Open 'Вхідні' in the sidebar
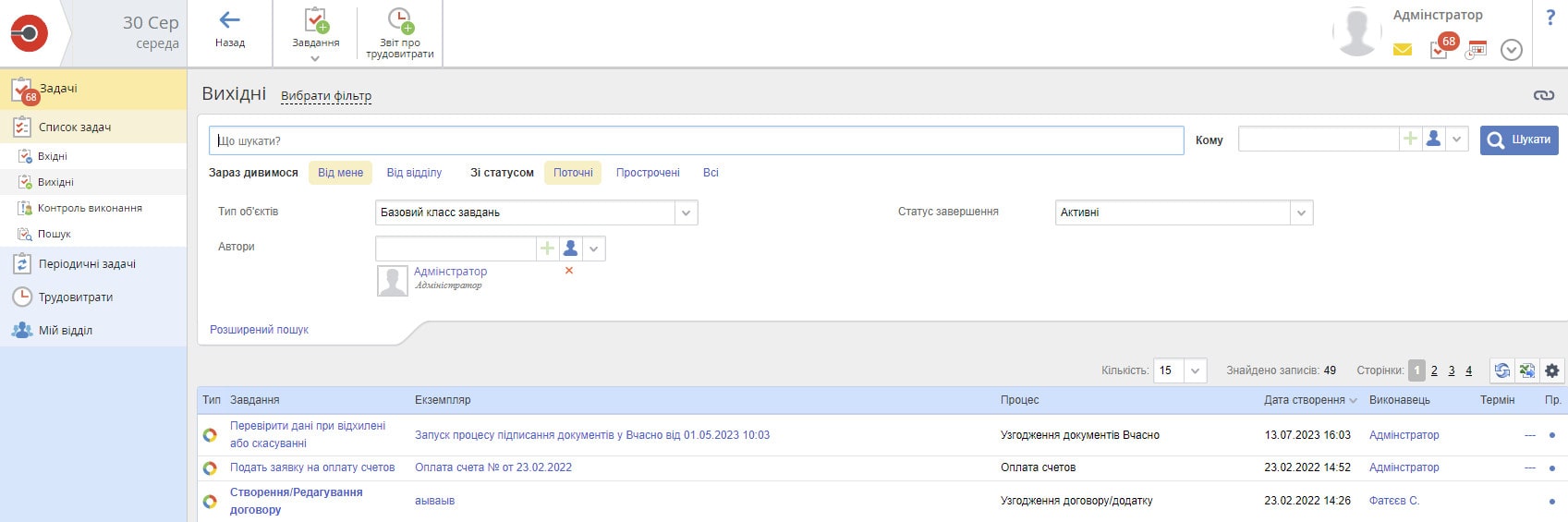 click(53, 156)
